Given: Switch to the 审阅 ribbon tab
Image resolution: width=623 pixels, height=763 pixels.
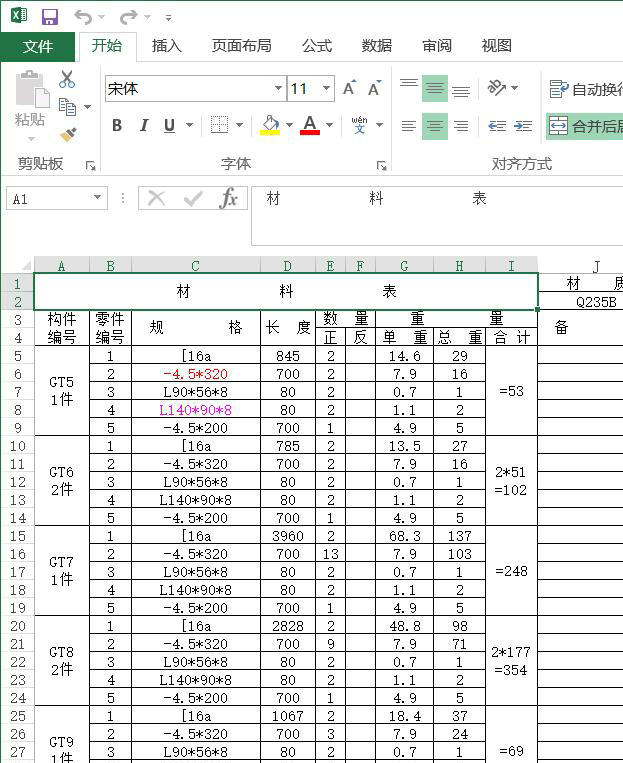Looking at the screenshot, I should [437, 46].
